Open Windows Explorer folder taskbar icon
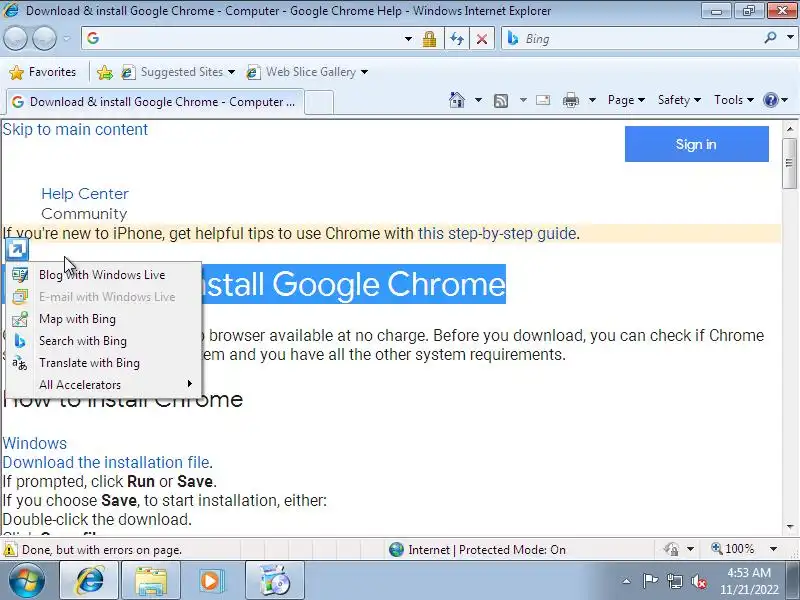 click(x=151, y=581)
